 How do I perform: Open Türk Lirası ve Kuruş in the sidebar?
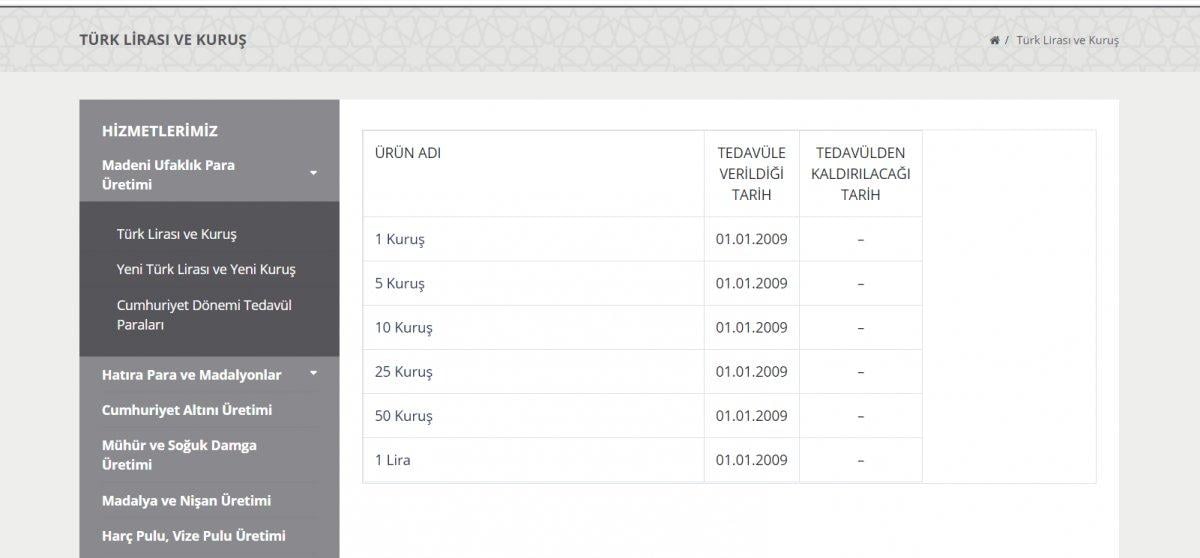[176, 234]
